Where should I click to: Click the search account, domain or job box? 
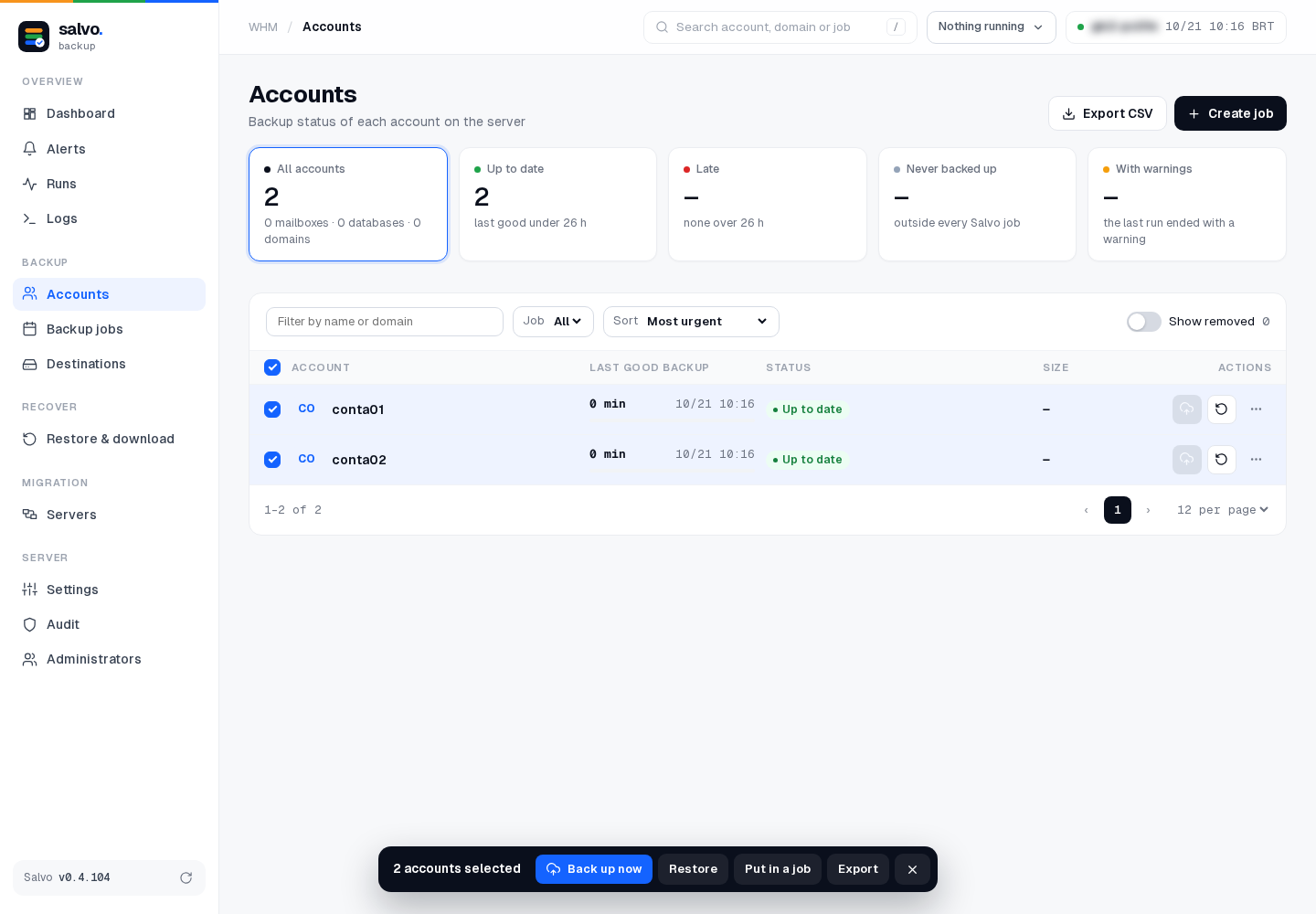pos(780,27)
